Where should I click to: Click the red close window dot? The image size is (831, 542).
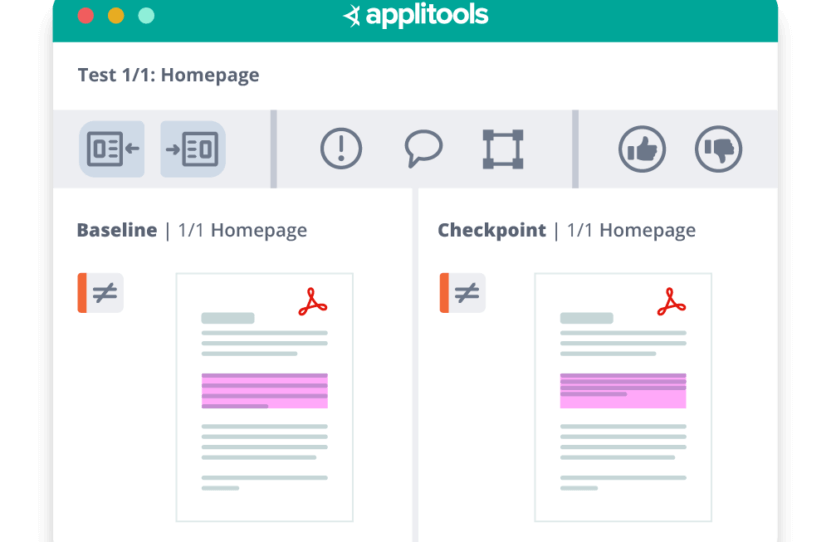85,16
